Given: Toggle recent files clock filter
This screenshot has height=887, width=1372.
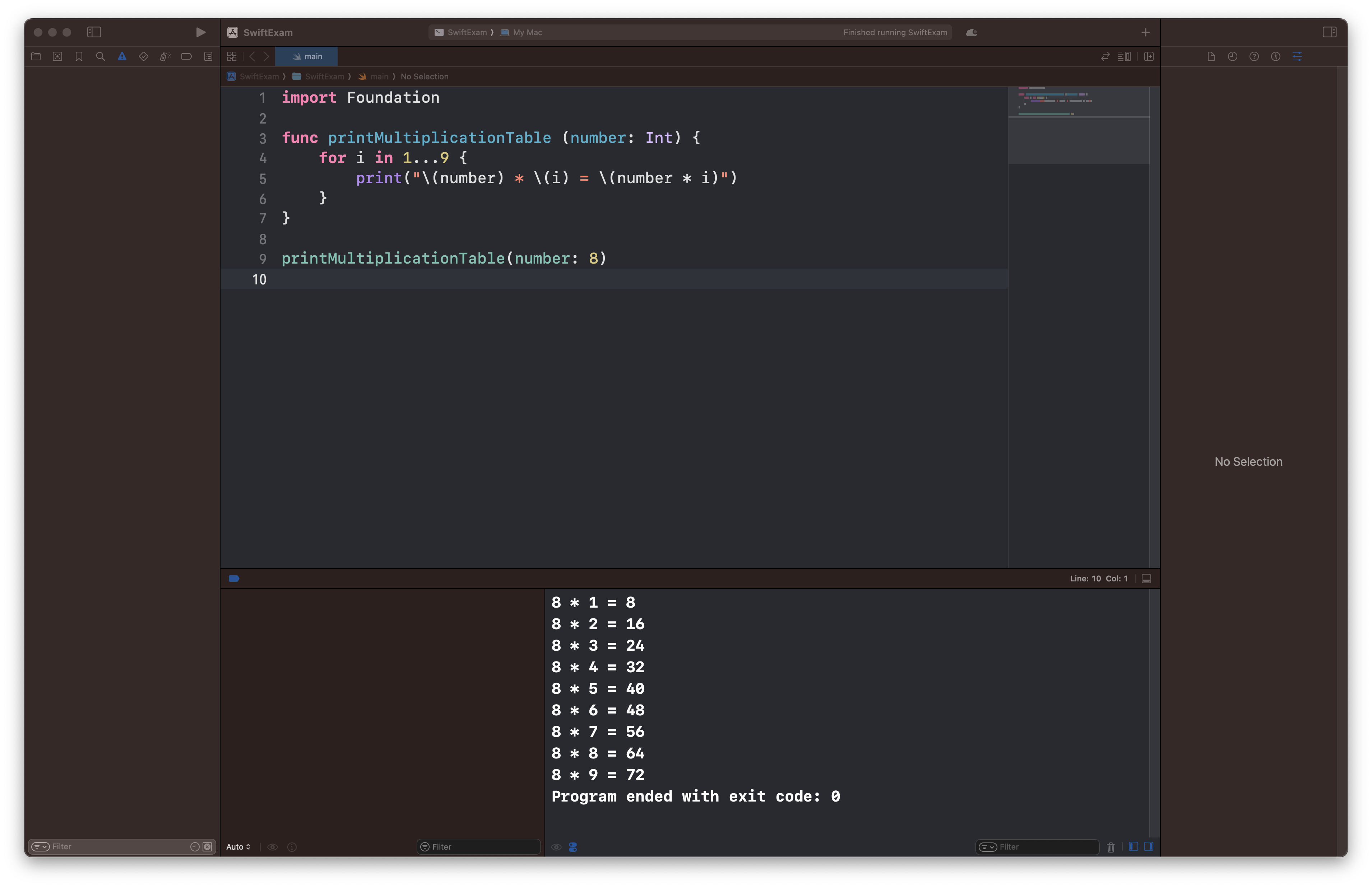Looking at the screenshot, I should 195,847.
